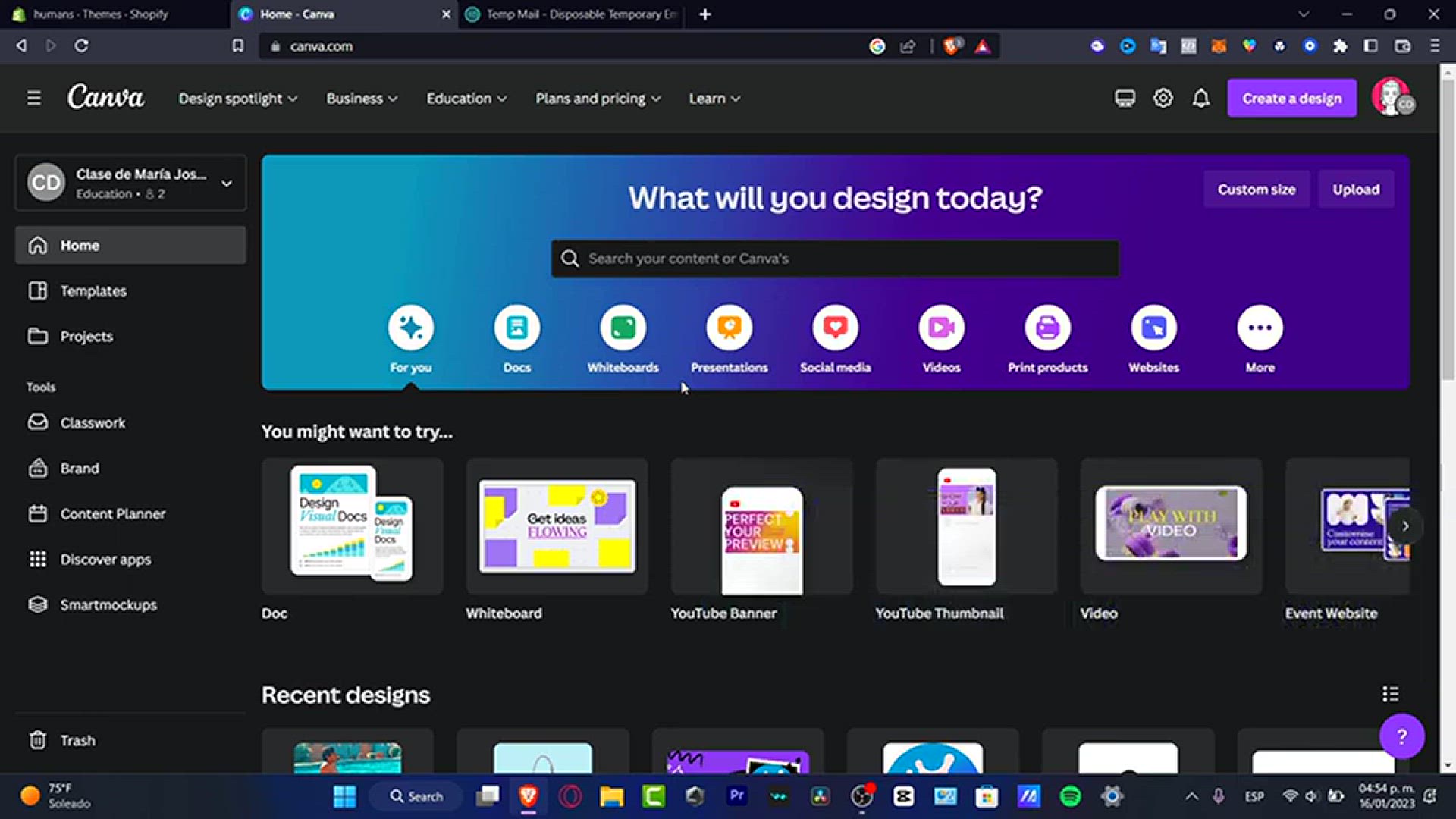
Task: Open the Whiteboard design thumbnail
Action: [557, 526]
